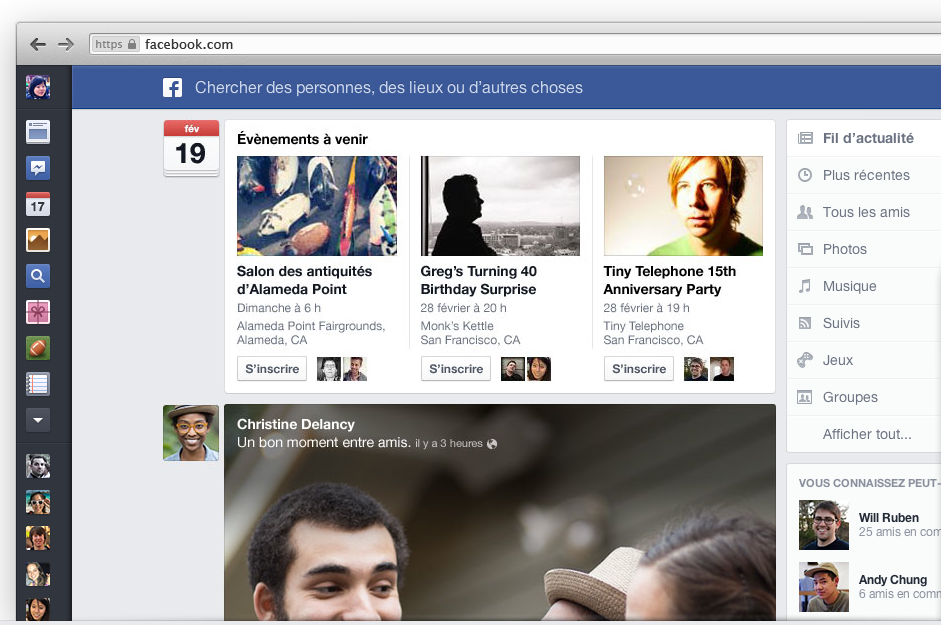Image resolution: width=941 pixels, height=625 pixels.
Task: Select Fil d'actualité in right menu
Action: point(868,139)
